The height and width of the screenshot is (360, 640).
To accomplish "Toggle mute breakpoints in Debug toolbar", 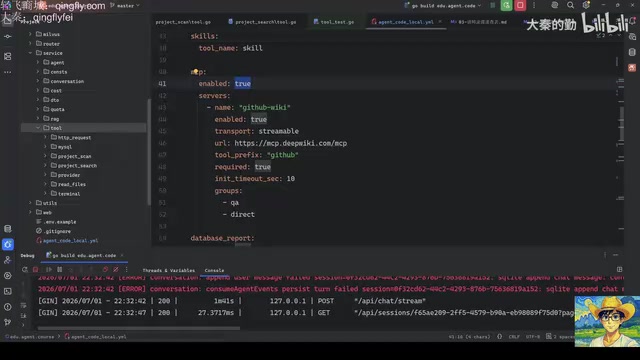I will [116, 269].
